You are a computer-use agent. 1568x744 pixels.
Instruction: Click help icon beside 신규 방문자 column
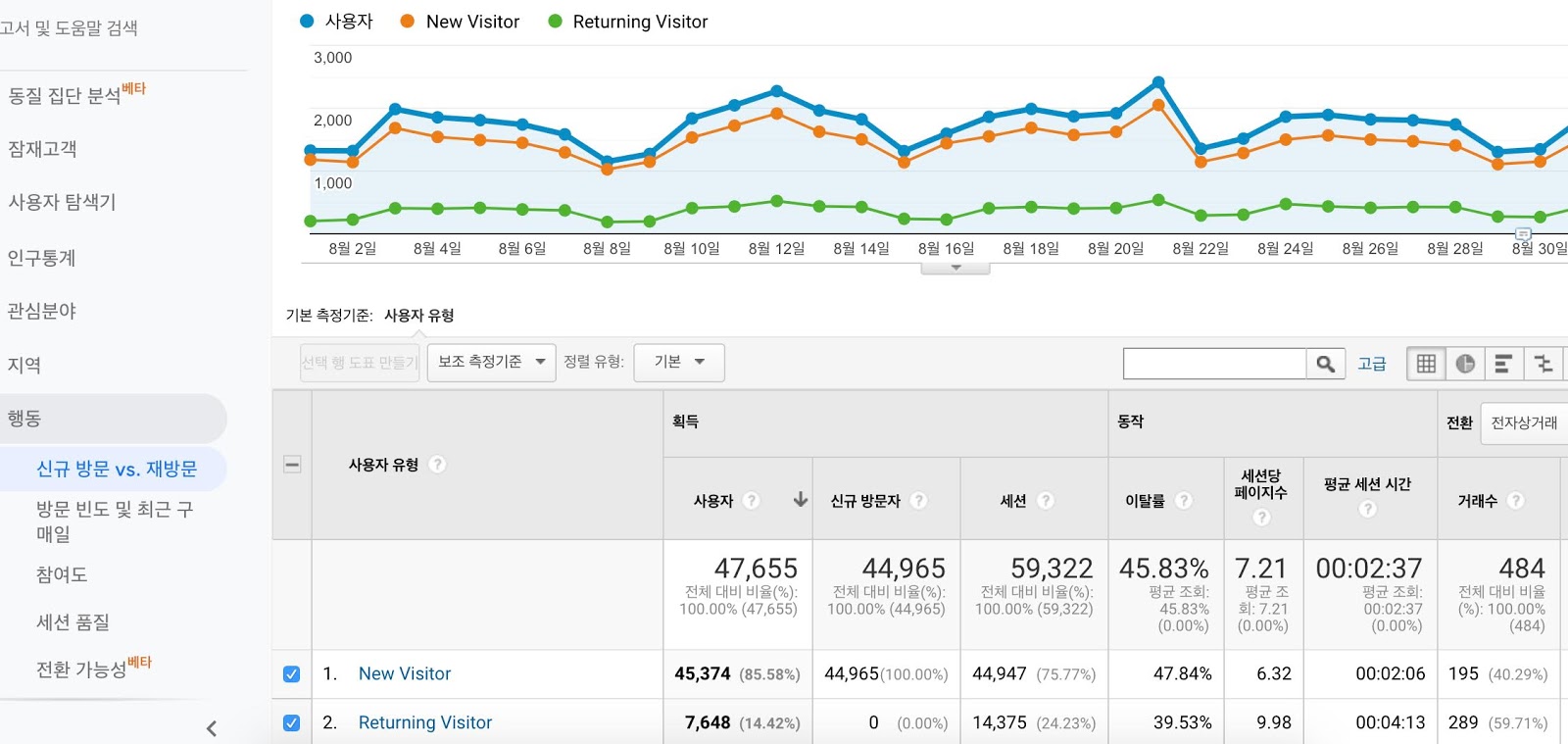pyautogui.click(x=918, y=501)
